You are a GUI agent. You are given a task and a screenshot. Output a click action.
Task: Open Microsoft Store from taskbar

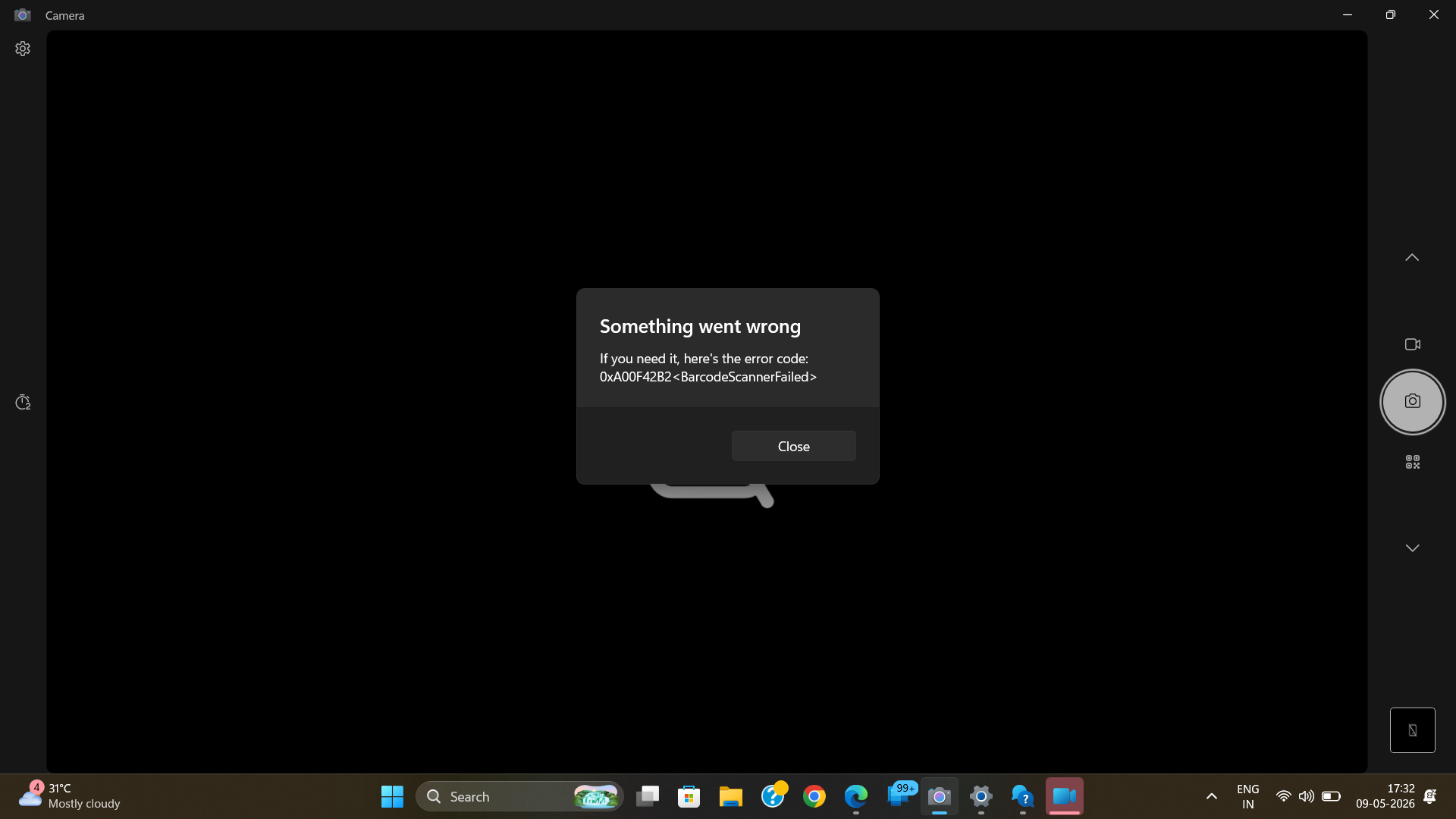tap(689, 796)
